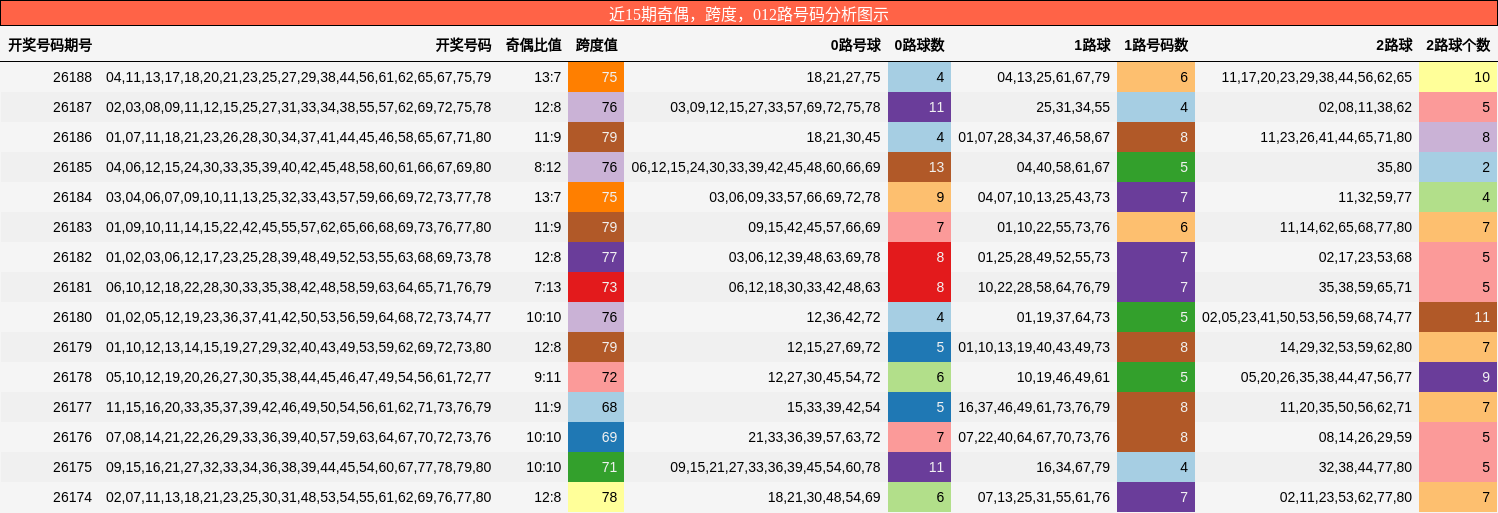Click 0路号球 cell 18,21,27,75
1498x513 pixels.
click(844, 77)
